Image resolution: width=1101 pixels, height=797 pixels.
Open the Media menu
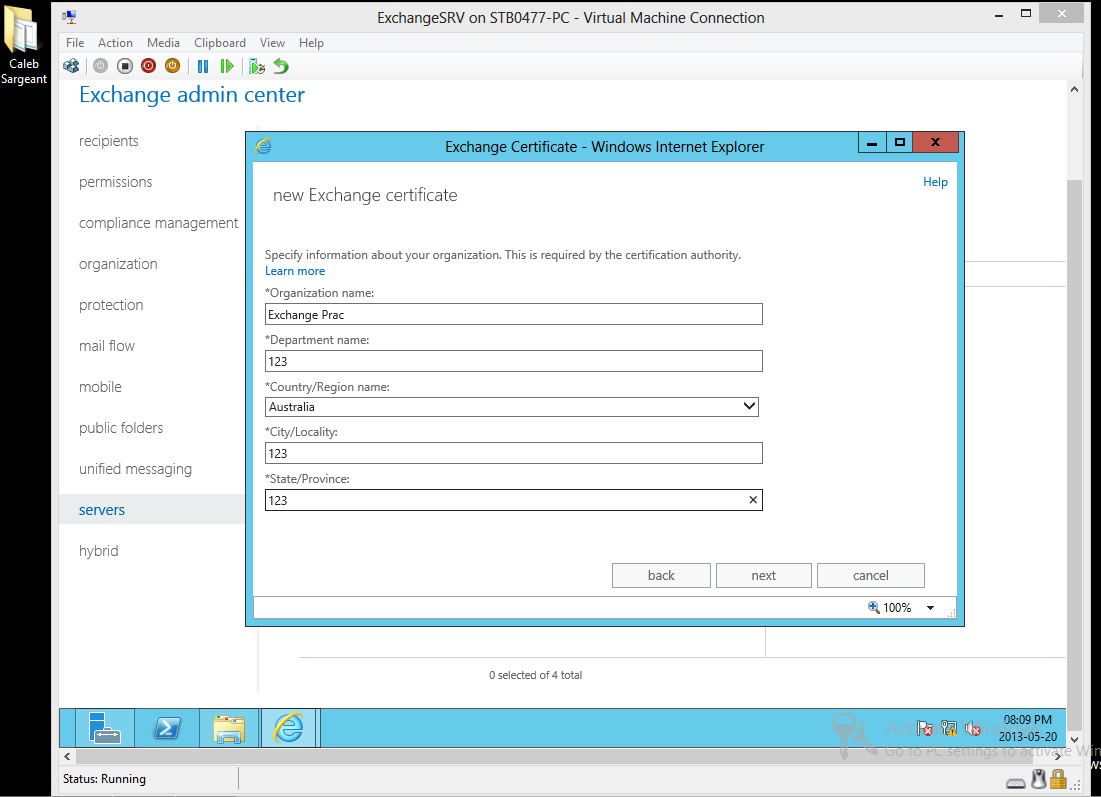[163, 43]
